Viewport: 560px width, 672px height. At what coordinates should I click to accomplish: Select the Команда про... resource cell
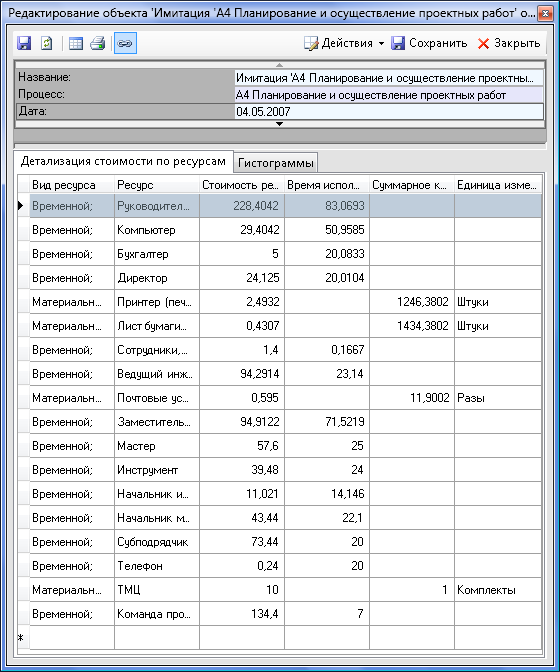(157, 614)
